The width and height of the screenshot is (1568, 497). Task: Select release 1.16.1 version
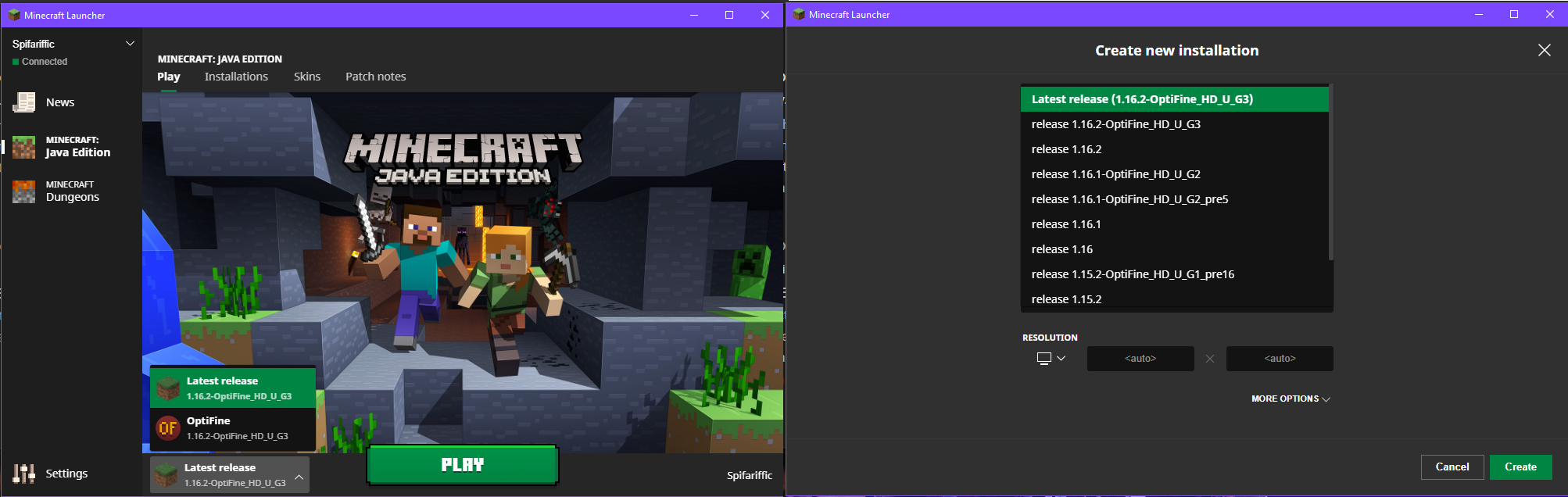[1175, 224]
